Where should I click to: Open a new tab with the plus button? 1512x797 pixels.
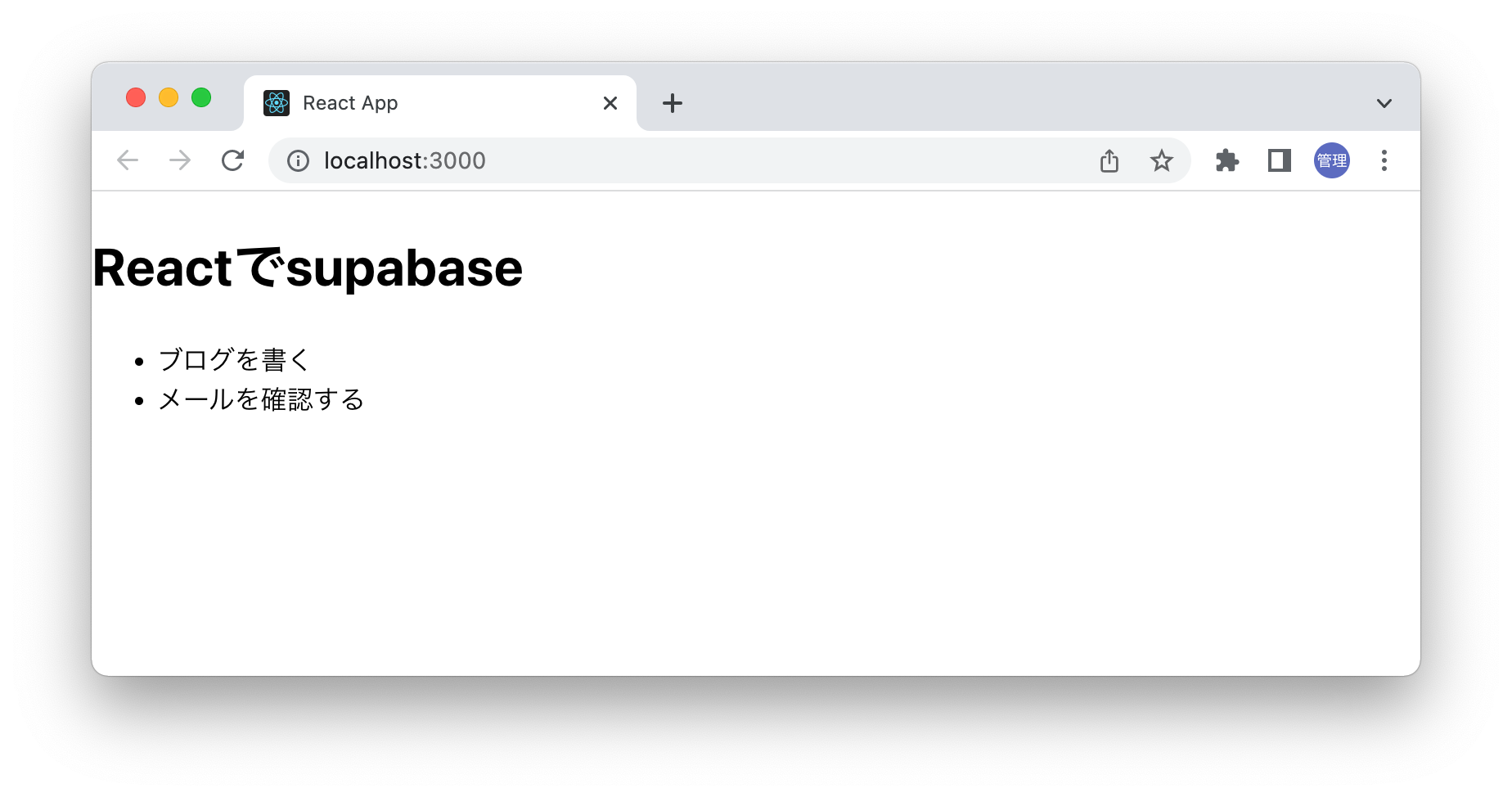673,102
